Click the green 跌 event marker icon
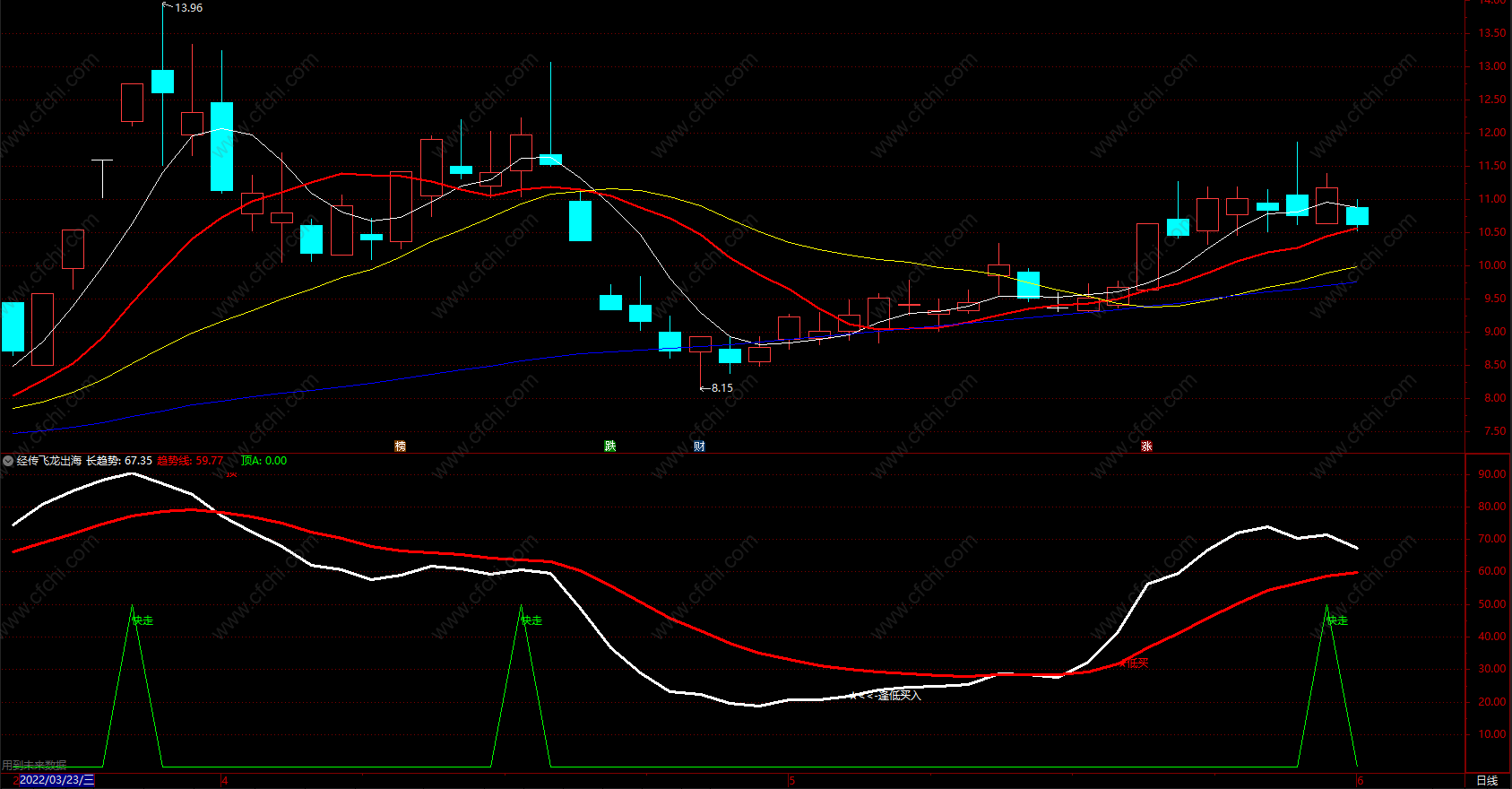 point(610,447)
